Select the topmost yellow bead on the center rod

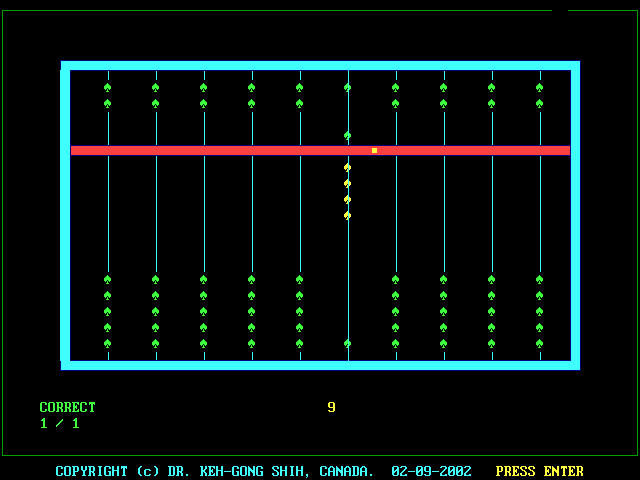347,168
